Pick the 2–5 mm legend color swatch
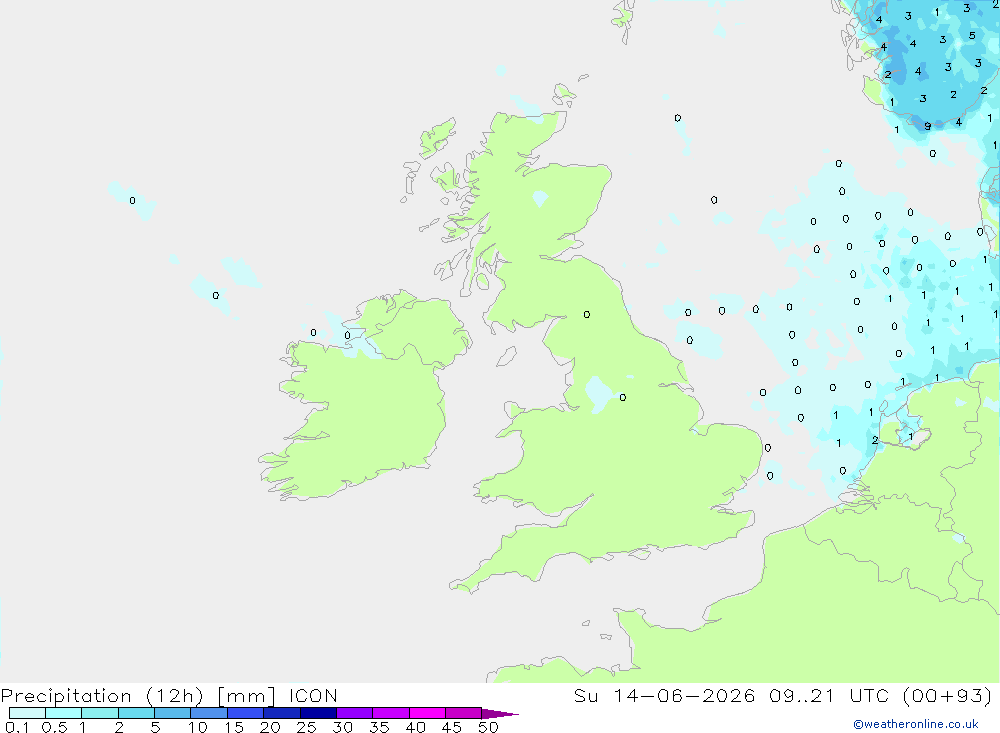The height and width of the screenshot is (733, 1000). click(136, 713)
